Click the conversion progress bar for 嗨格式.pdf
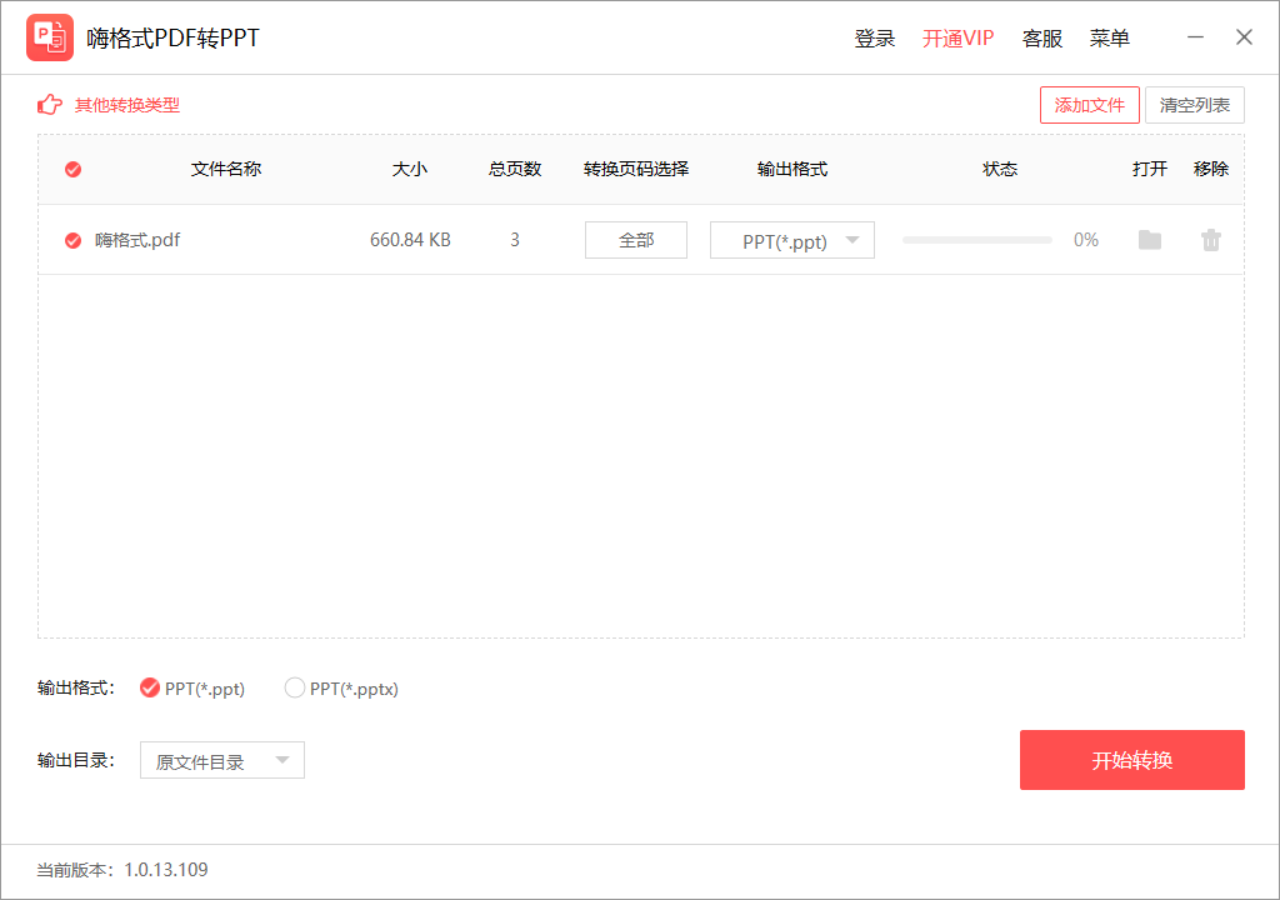The image size is (1280, 900). 977,240
